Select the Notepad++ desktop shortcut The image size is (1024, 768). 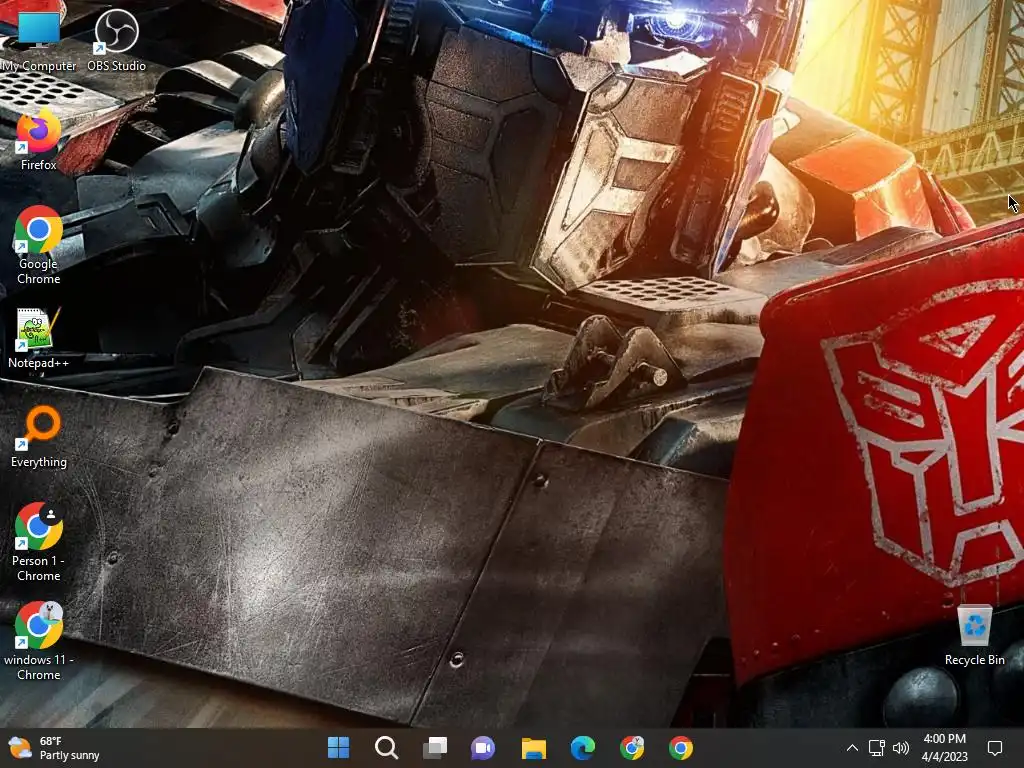click(39, 339)
